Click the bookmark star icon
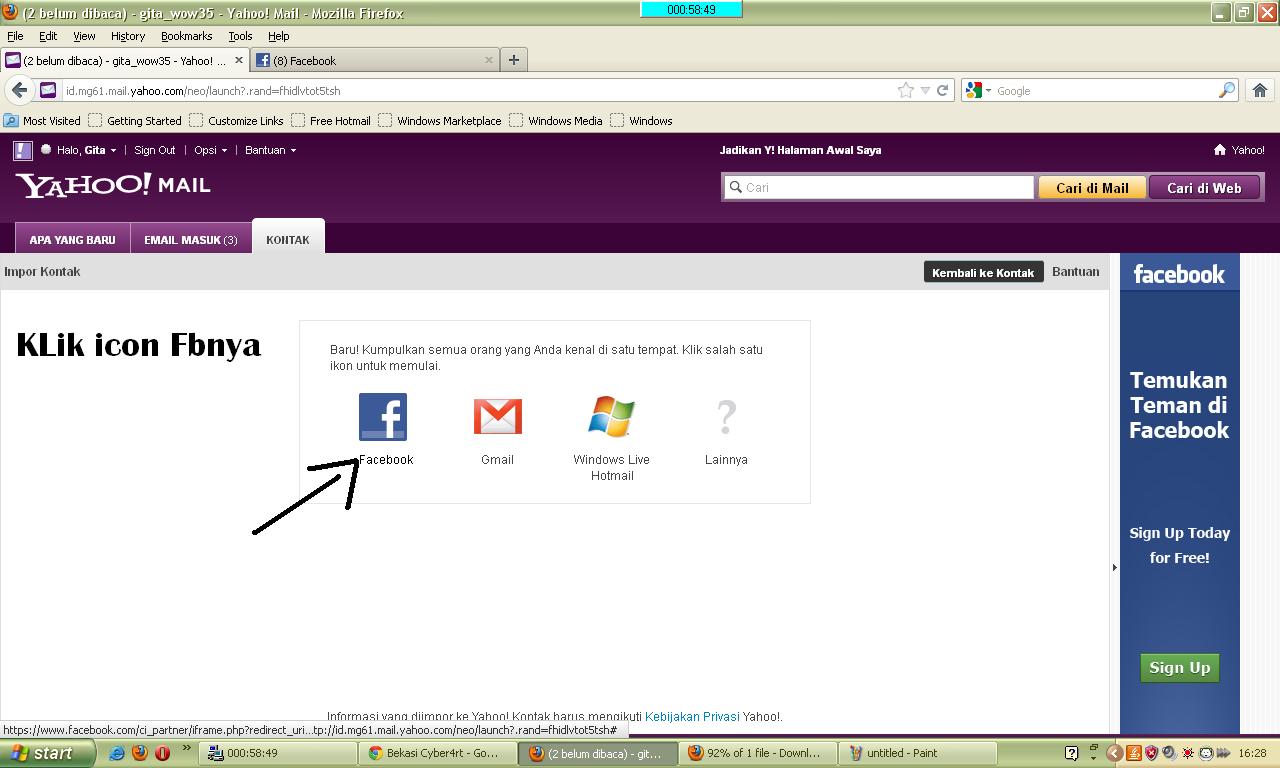This screenshot has width=1280, height=768. pyautogui.click(x=906, y=90)
